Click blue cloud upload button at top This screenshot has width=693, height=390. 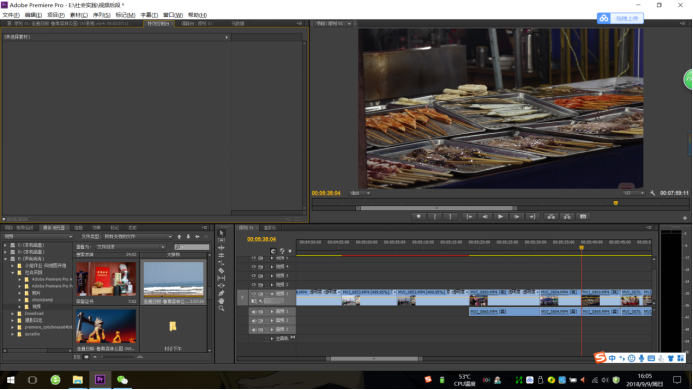click(620, 18)
